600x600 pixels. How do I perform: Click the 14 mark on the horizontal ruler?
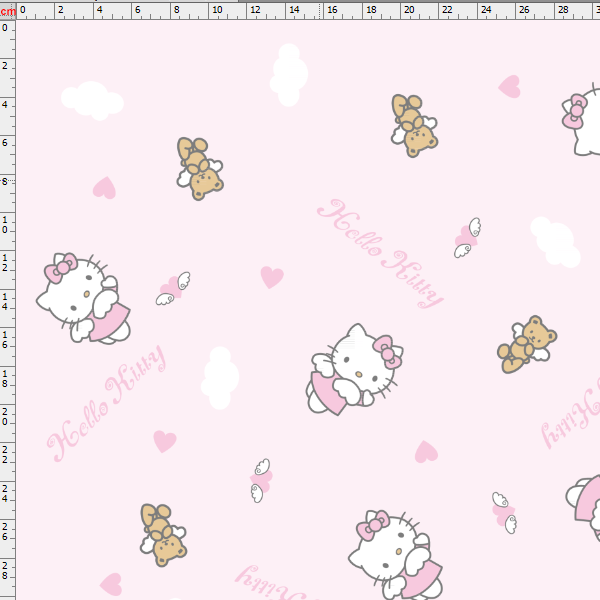click(x=294, y=10)
